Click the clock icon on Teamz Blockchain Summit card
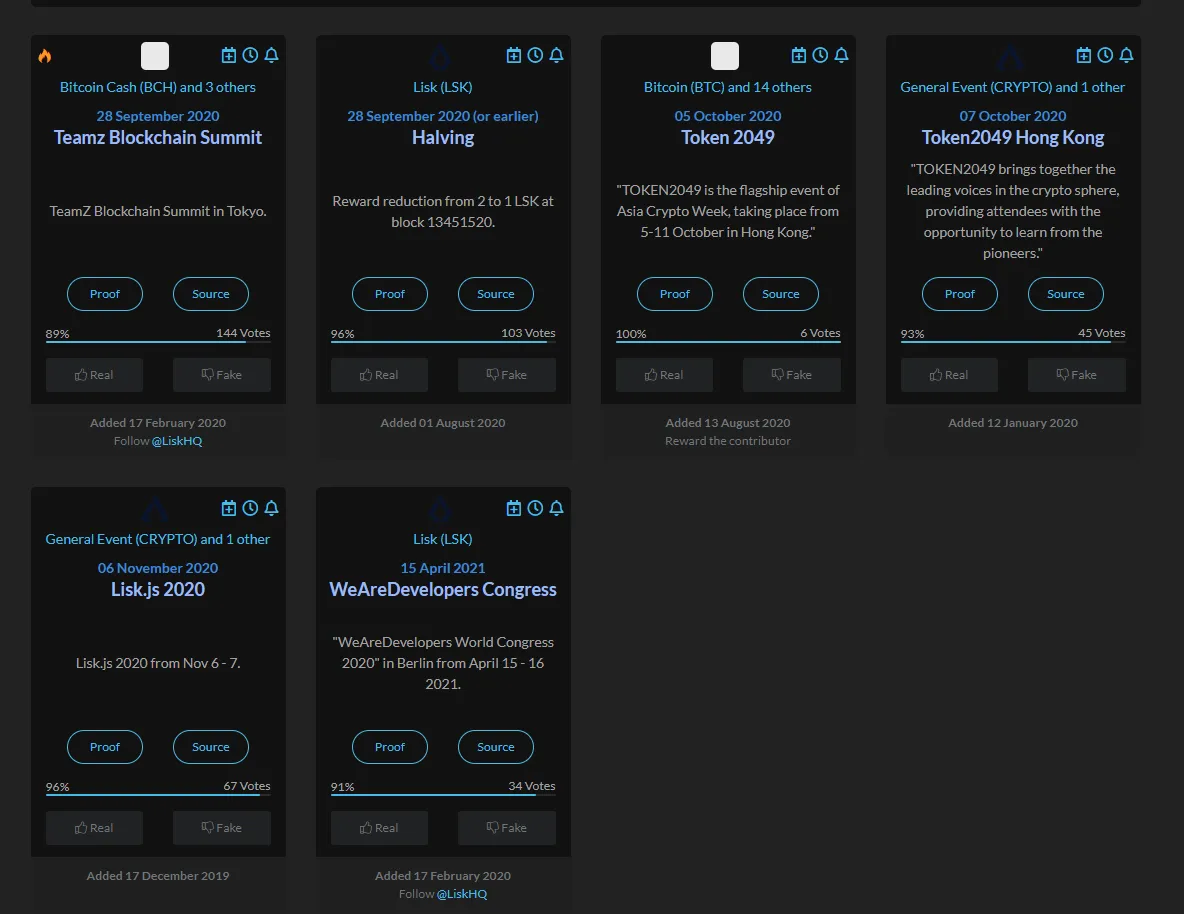 (250, 55)
